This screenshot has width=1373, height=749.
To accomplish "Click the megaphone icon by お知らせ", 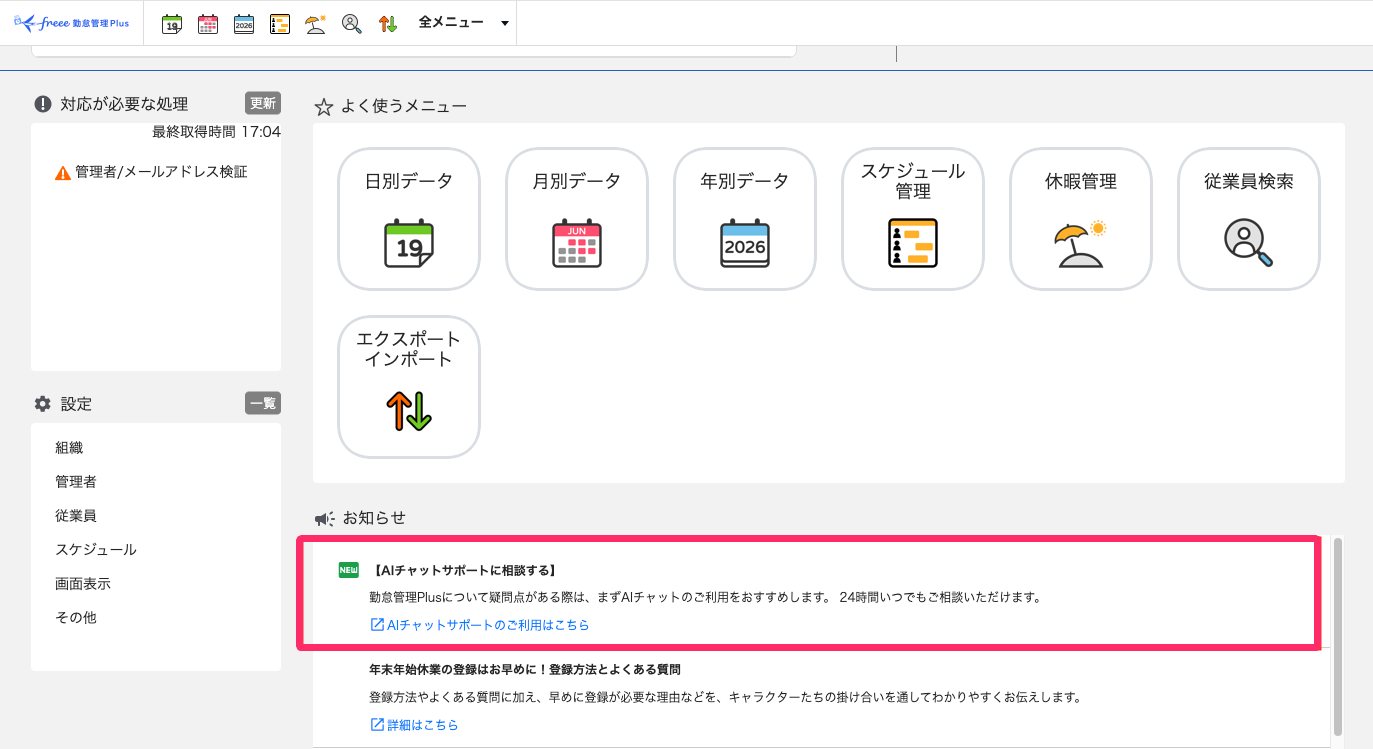I will [324, 519].
